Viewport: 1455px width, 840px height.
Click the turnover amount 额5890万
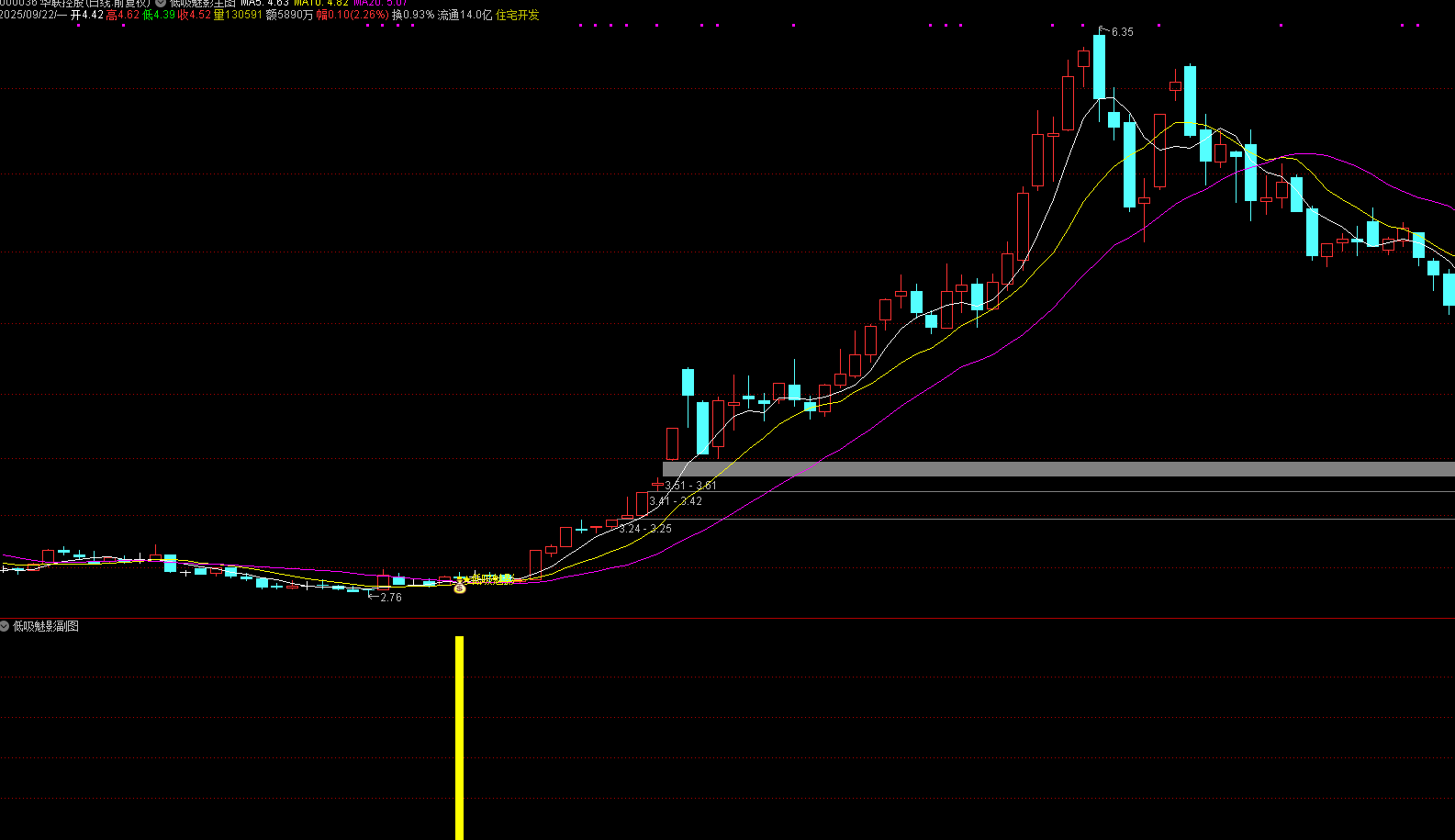(289, 16)
